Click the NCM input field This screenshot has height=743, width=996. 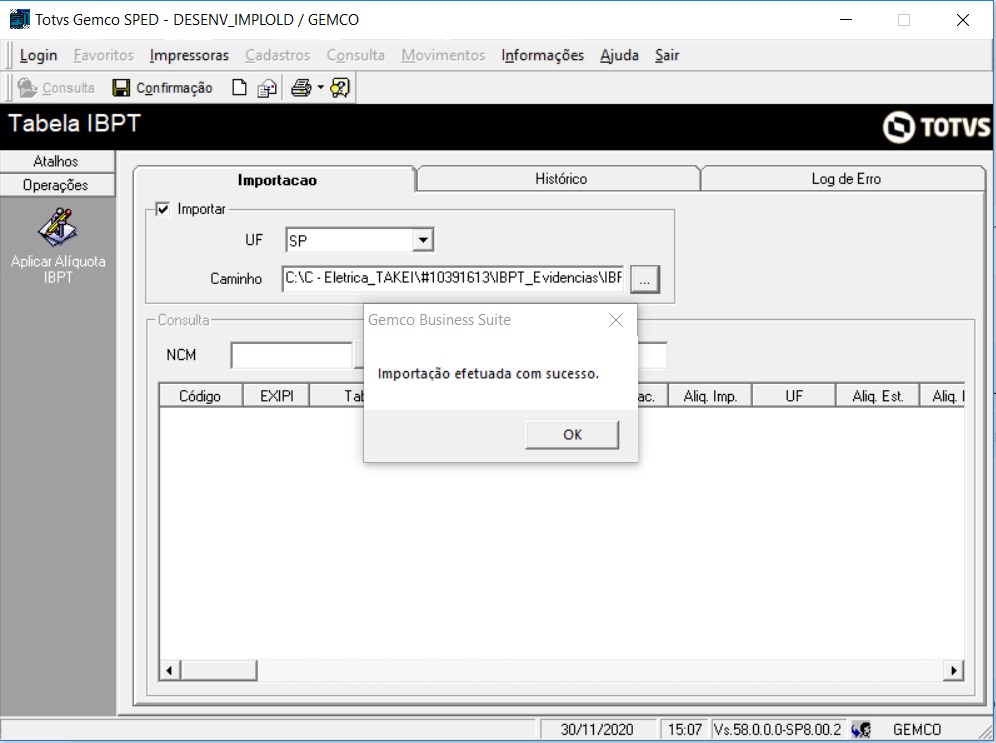point(292,355)
